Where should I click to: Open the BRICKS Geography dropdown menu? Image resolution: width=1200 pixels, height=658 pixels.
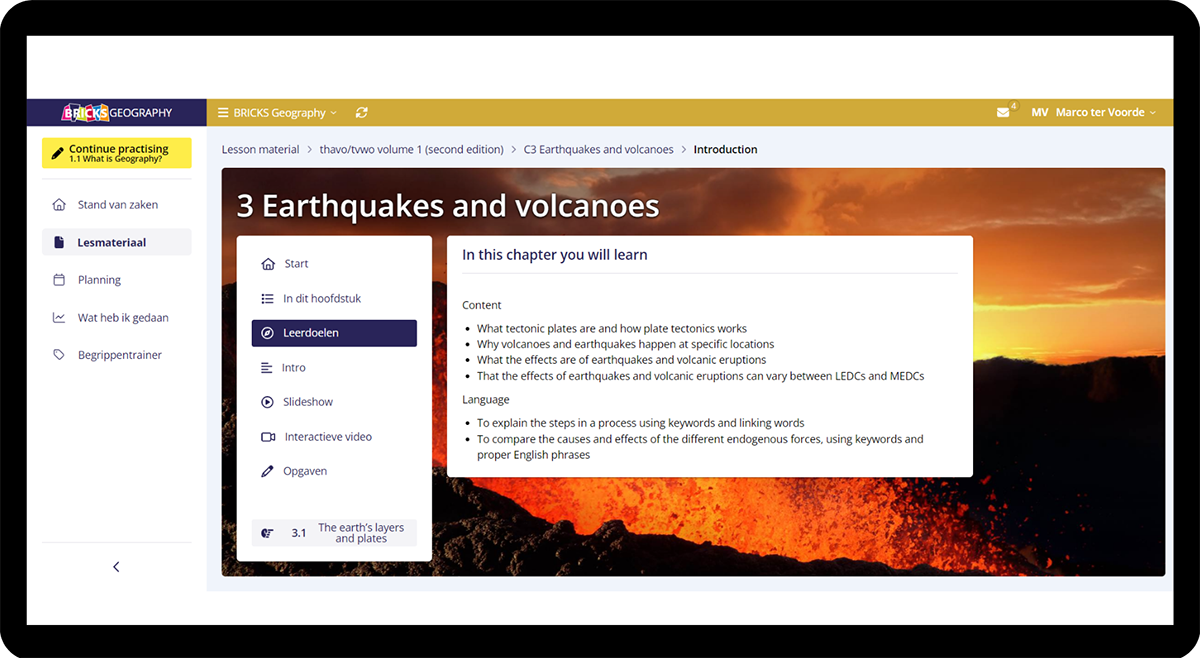tap(277, 113)
